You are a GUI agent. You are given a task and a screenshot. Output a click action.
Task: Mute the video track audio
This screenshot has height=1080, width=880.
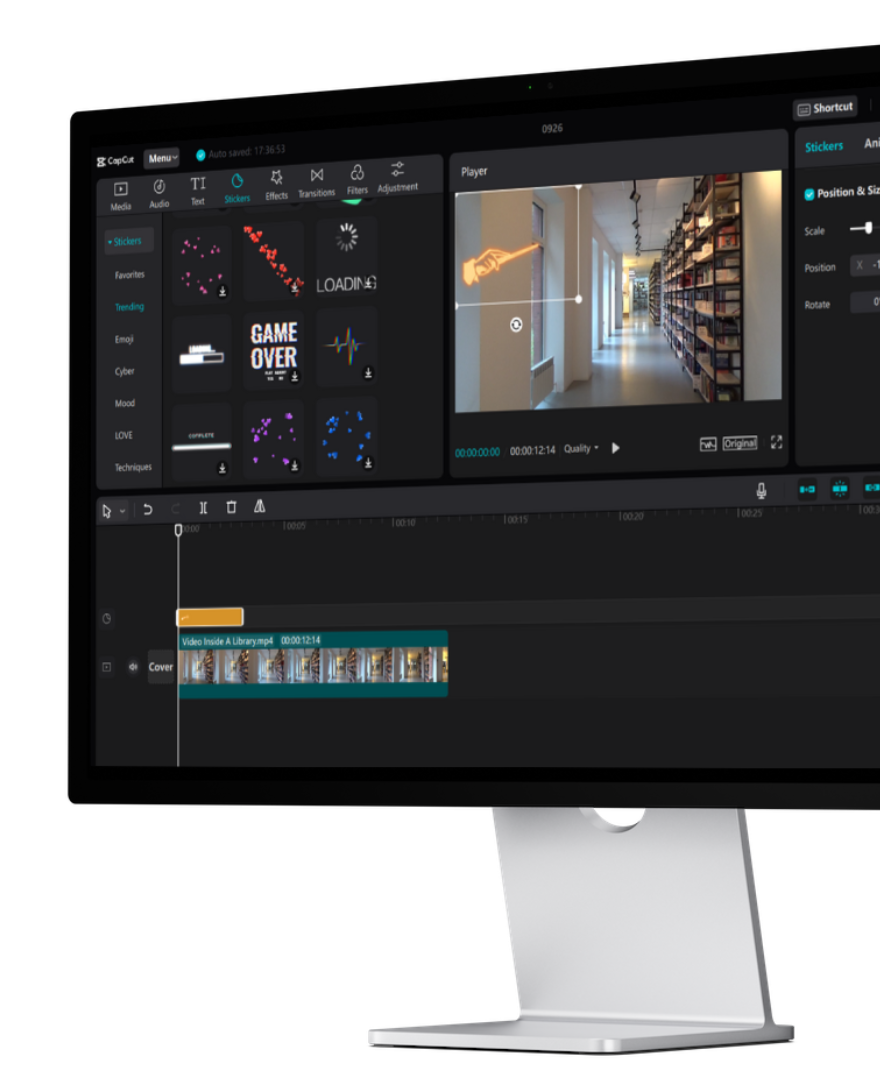click(133, 667)
